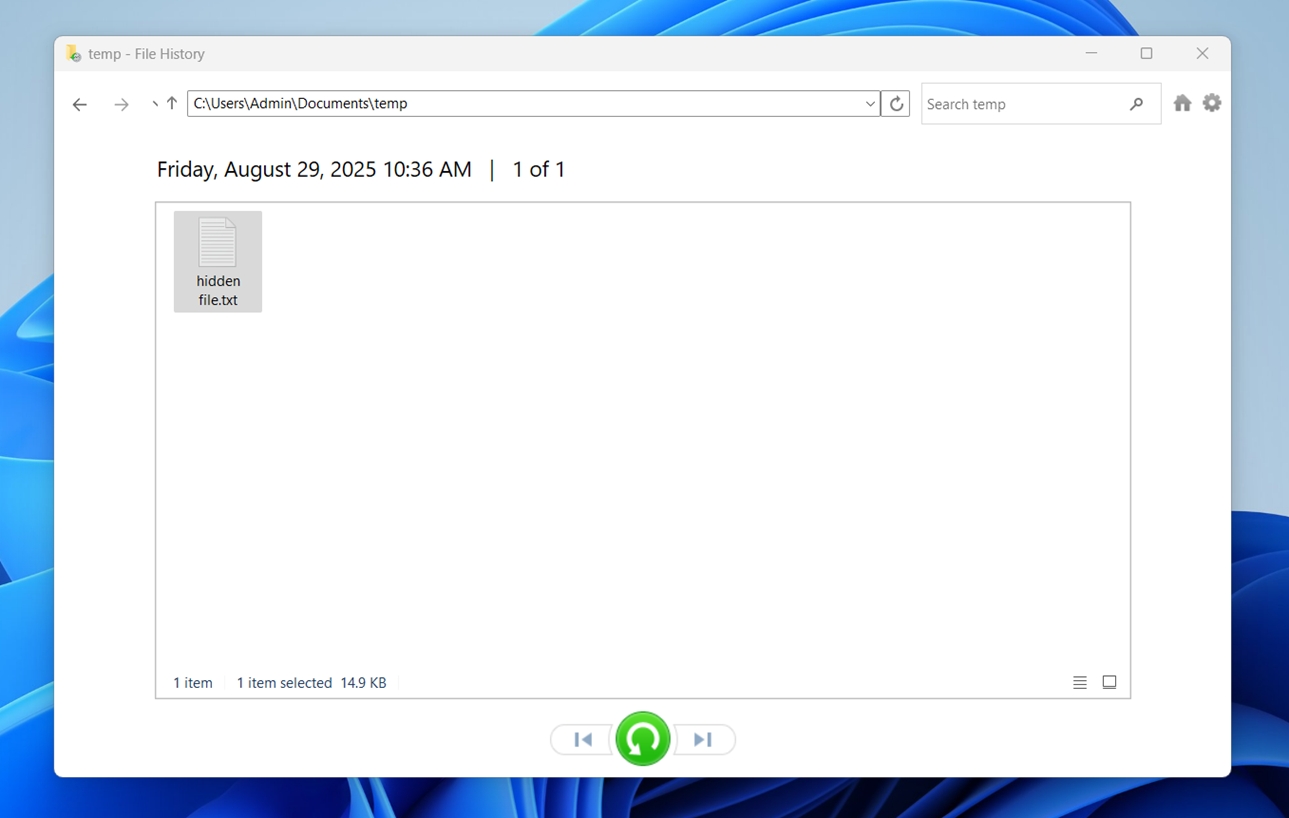
Task: Go to the previous backup version
Action: point(583,740)
